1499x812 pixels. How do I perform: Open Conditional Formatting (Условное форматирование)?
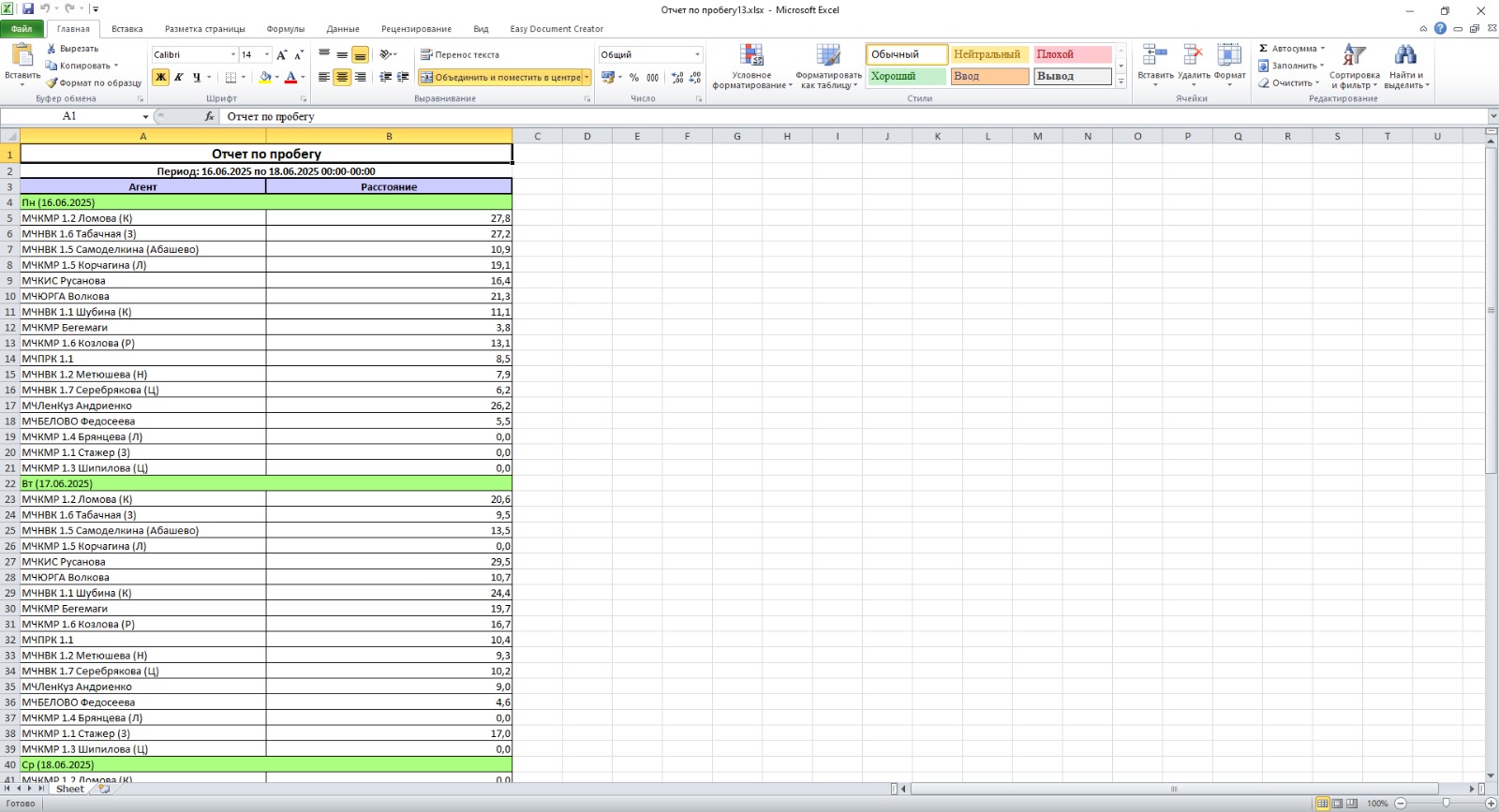tap(751, 66)
